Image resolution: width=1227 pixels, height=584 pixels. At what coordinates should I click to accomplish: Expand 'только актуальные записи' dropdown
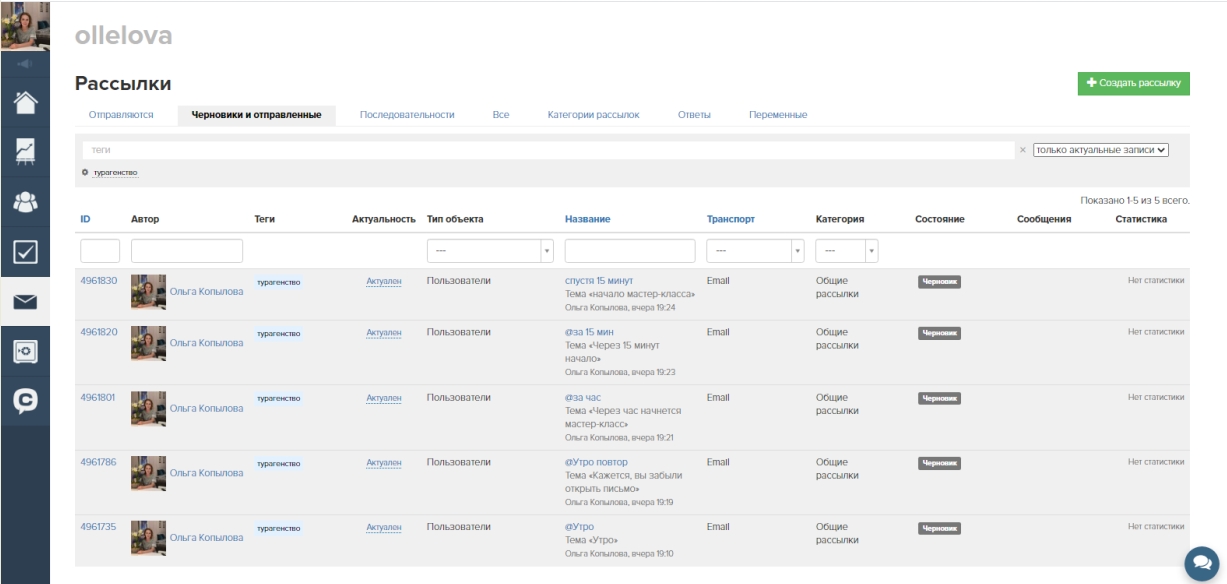pos(1100,150)
